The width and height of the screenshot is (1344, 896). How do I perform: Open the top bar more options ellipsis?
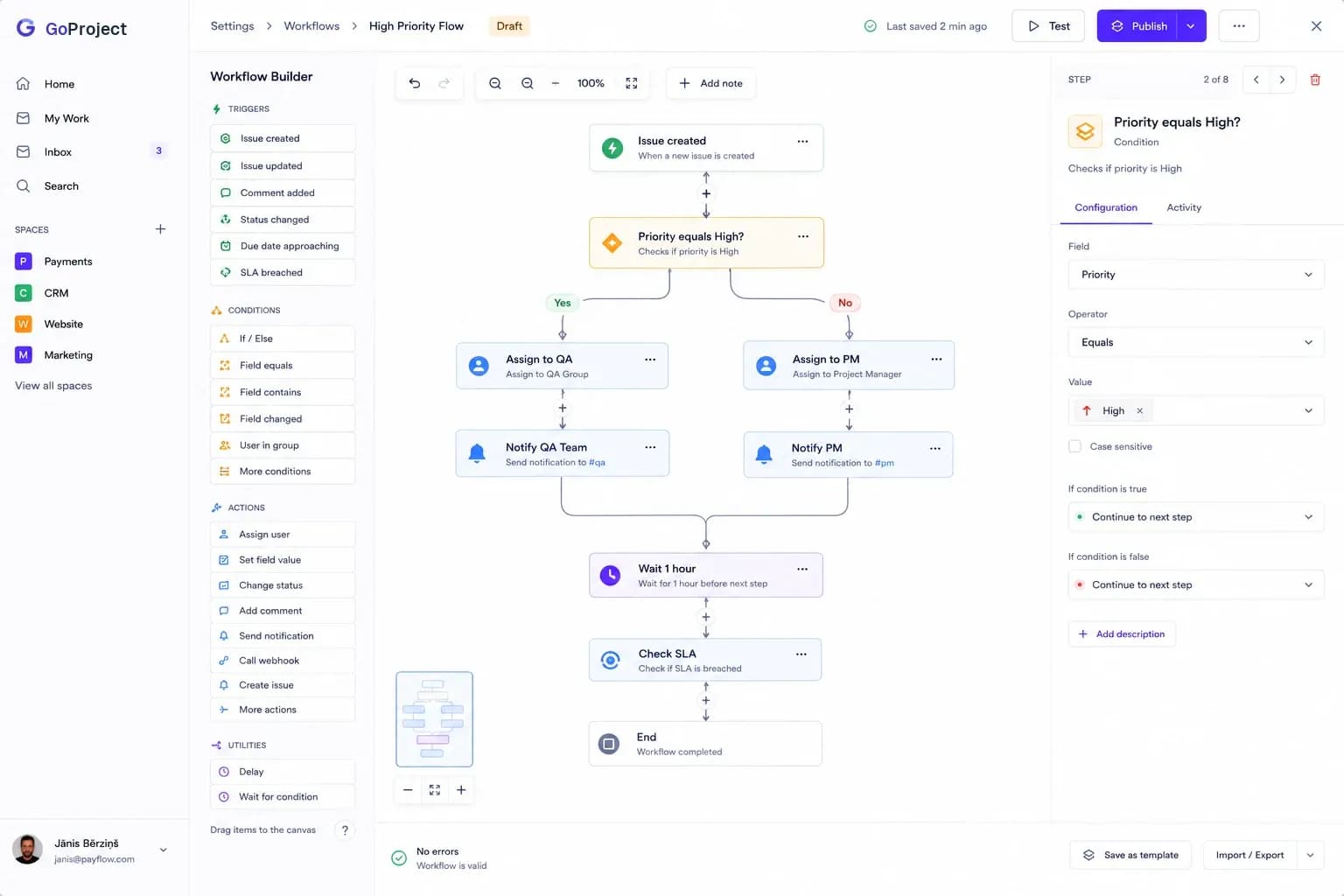click(1239, 26)
